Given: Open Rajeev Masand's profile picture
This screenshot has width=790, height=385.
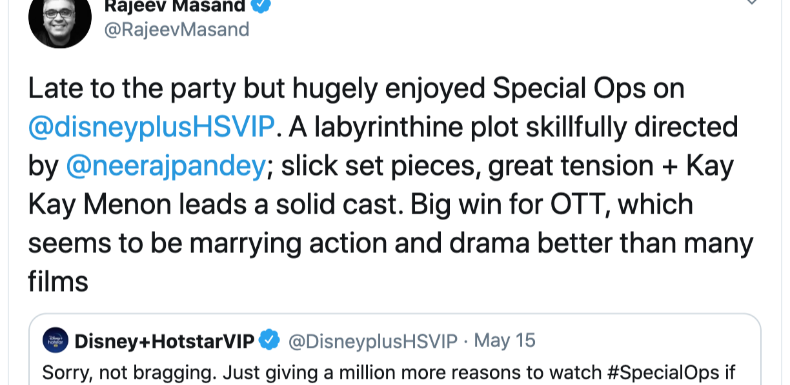Looking at the screenshot, I should [59, 18].
